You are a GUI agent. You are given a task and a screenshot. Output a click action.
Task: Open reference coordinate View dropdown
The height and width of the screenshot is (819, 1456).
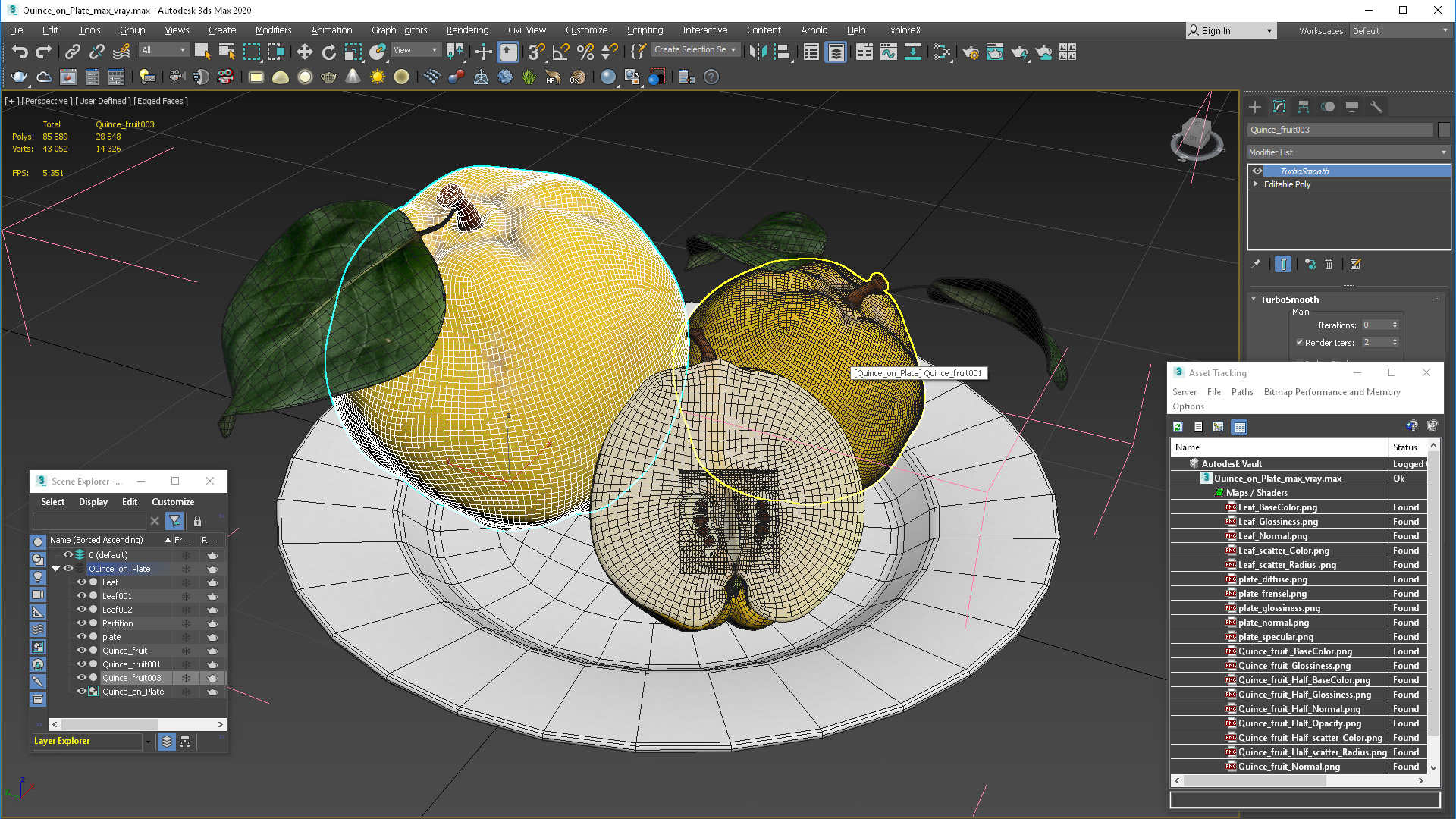[x=416, y=50]
